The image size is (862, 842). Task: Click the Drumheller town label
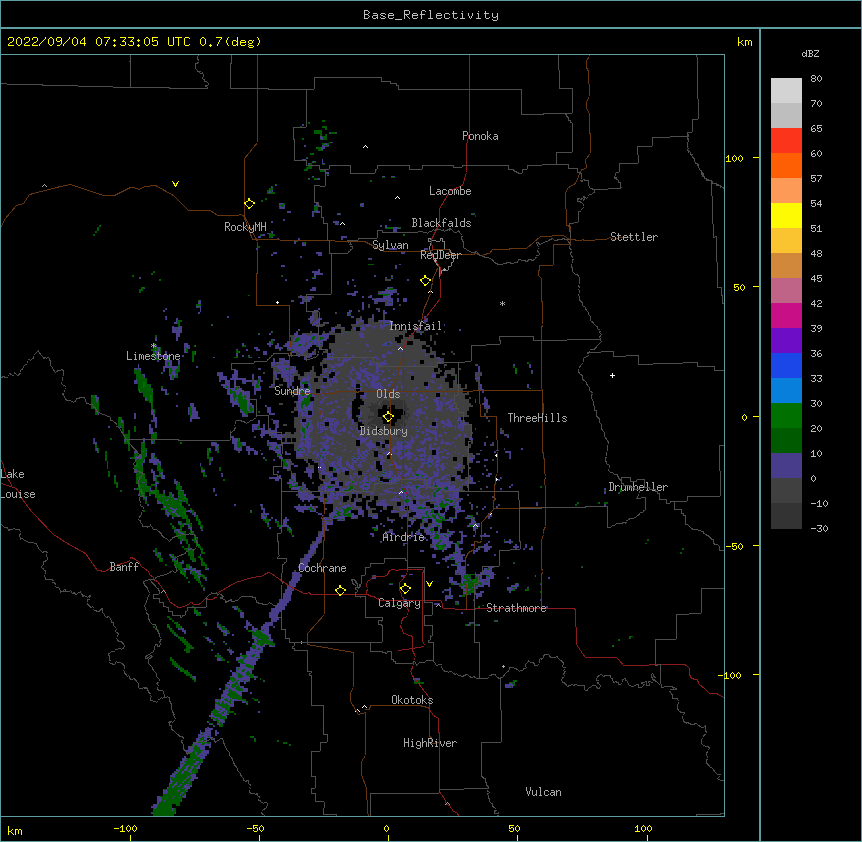tap(638, 487)
